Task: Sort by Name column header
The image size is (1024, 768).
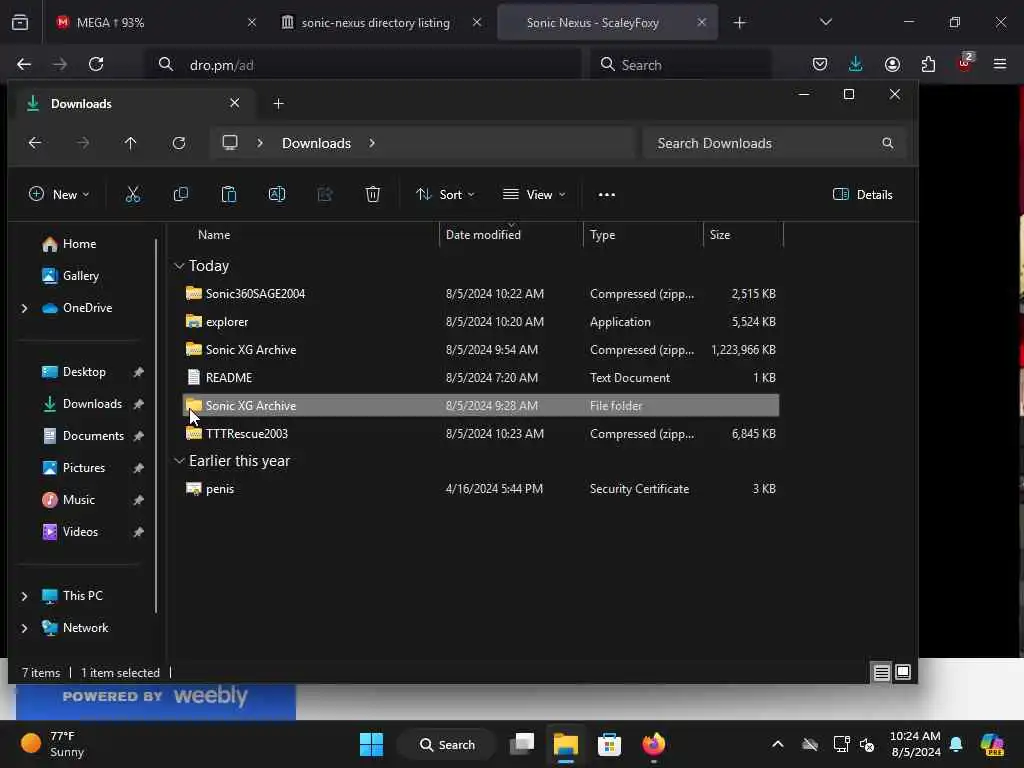Action: [x=214, y=235]
